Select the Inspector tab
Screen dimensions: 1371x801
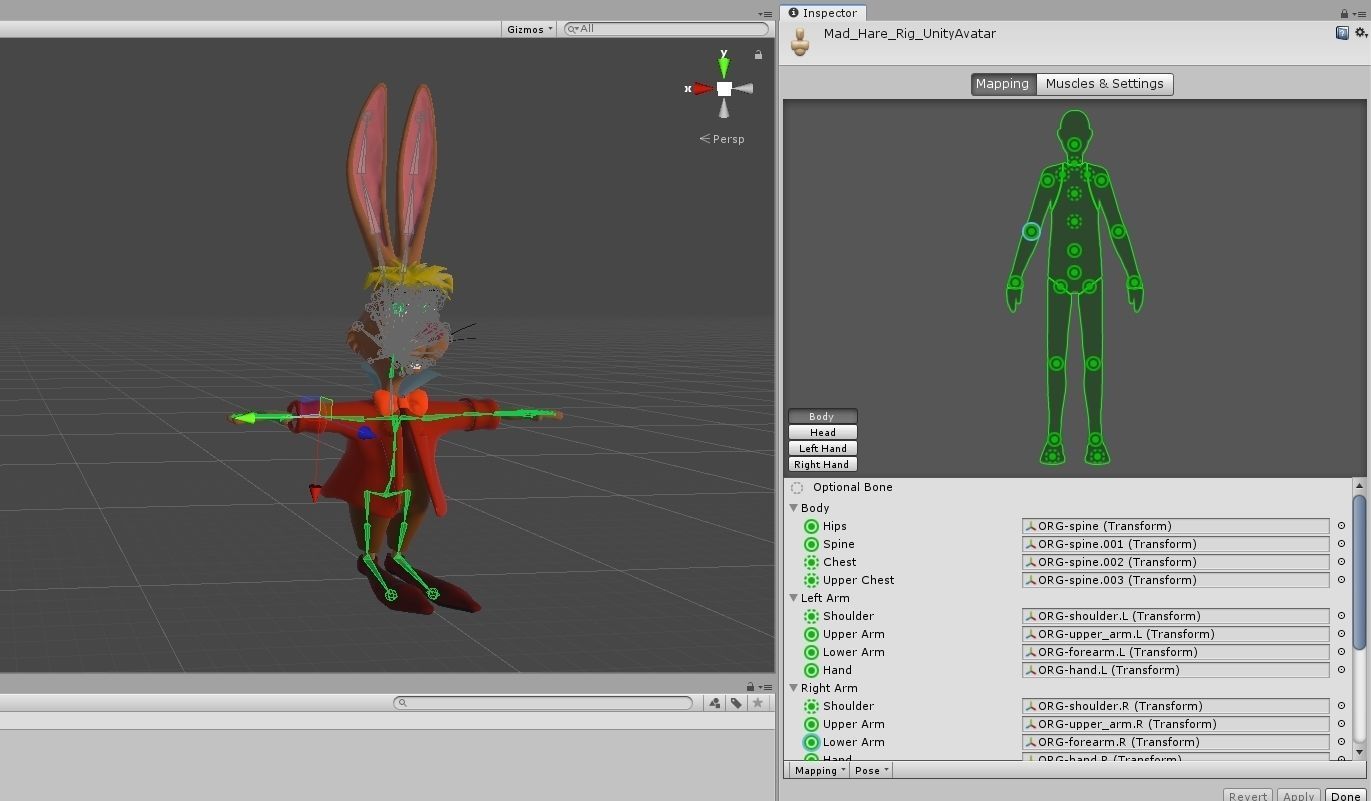(823, 13)
